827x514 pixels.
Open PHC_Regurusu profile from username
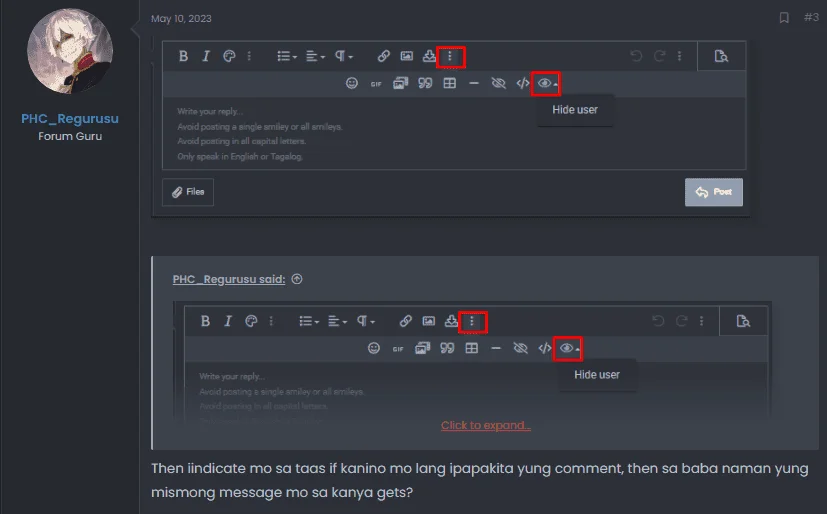[x=70, y=119]
